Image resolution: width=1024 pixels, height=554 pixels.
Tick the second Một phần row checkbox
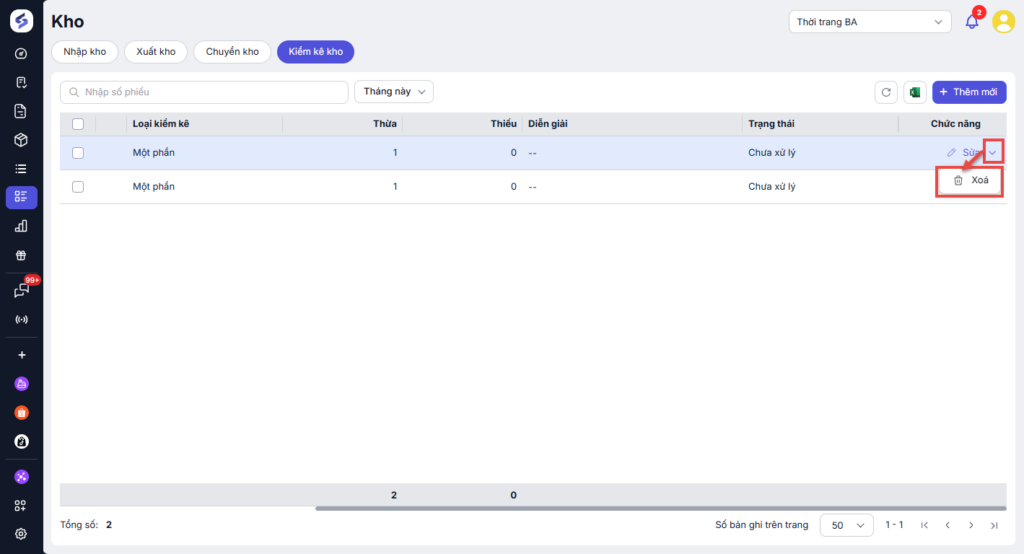[78, 186]
